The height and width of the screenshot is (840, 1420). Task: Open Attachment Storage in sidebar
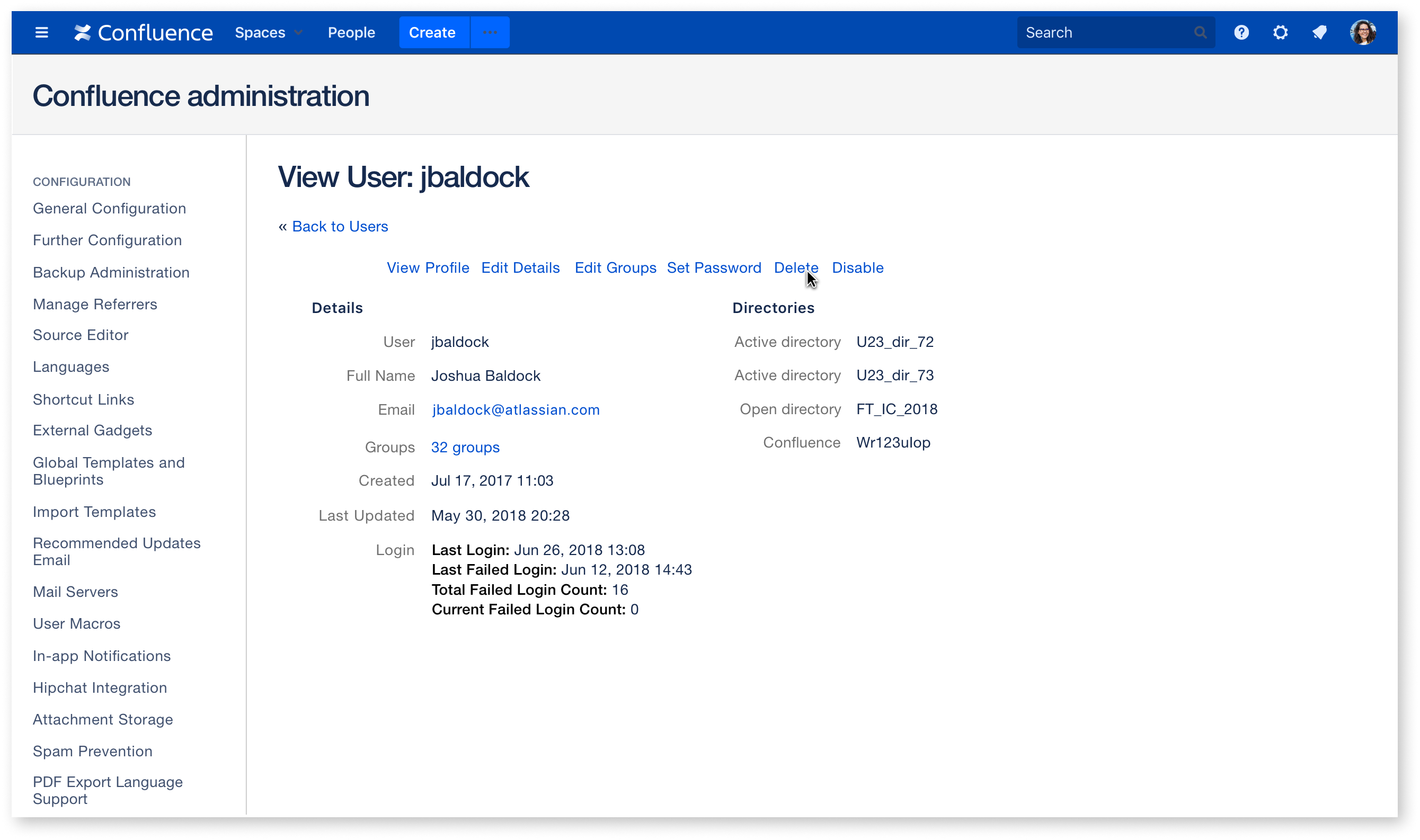coord(102,719)
